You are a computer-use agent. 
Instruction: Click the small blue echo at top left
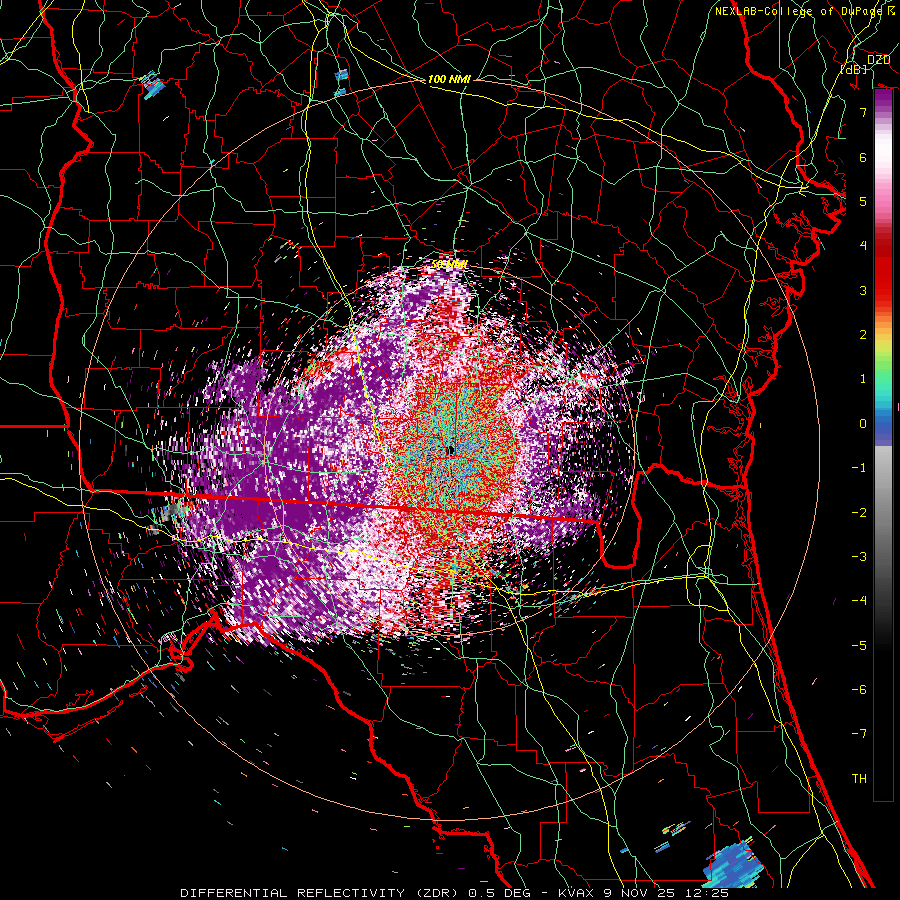[152, 85]
